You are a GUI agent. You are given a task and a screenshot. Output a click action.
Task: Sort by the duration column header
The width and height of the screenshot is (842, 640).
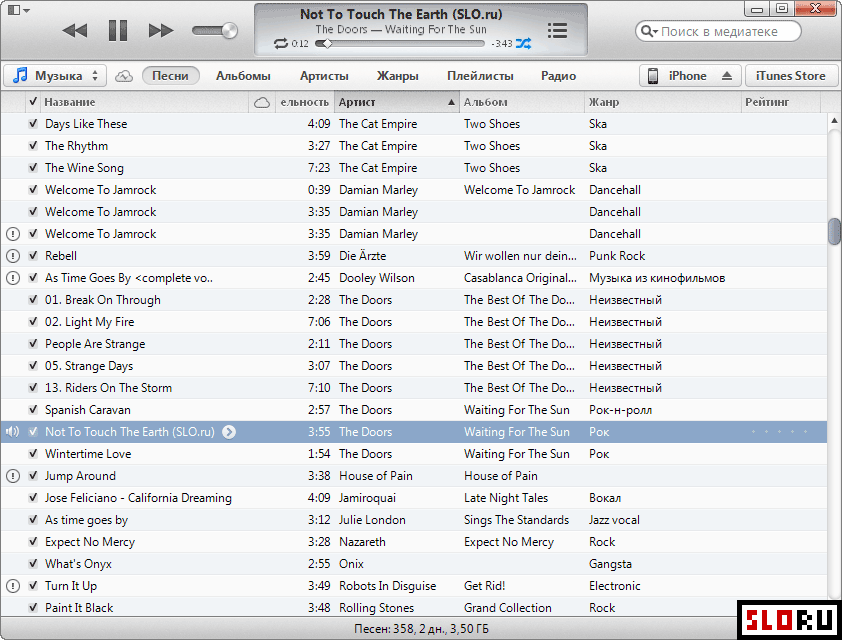pos(304,102)
